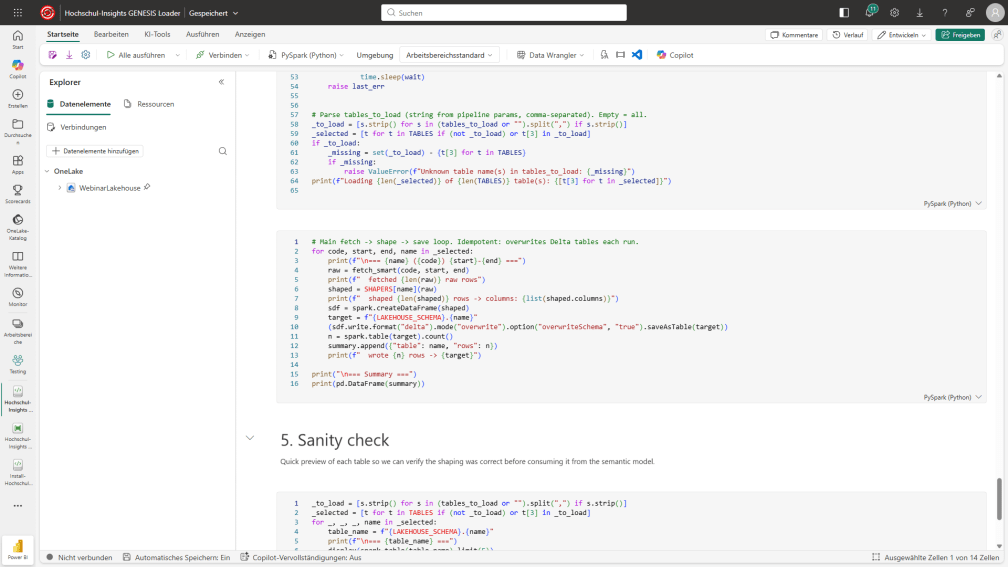Screen dimensions: 1008x567
Task: Open the Kommentare pane
Action: coord(795,35)
